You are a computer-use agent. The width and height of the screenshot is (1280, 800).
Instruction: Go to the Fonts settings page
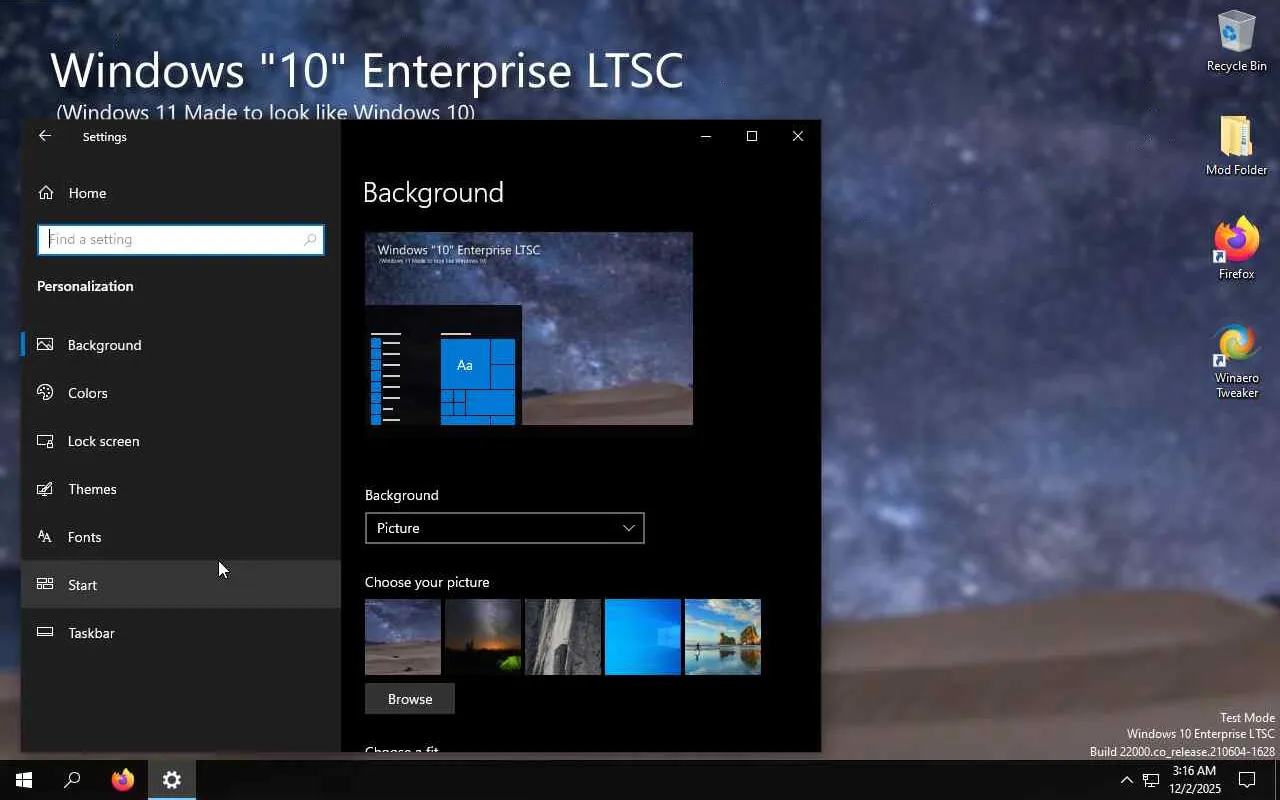click(x=181, y=537)
